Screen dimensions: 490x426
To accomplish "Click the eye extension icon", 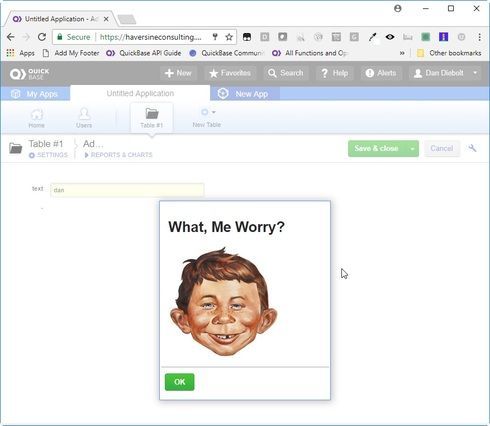I will (390, 37).
